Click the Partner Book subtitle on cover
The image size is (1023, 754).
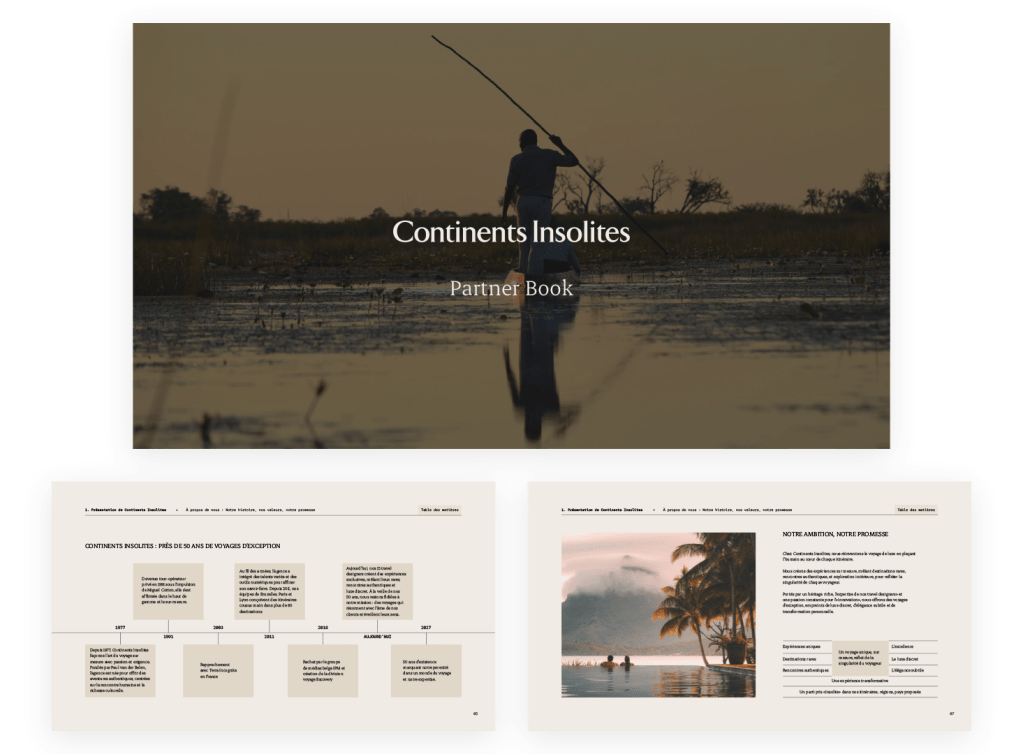tap(511, 288)
